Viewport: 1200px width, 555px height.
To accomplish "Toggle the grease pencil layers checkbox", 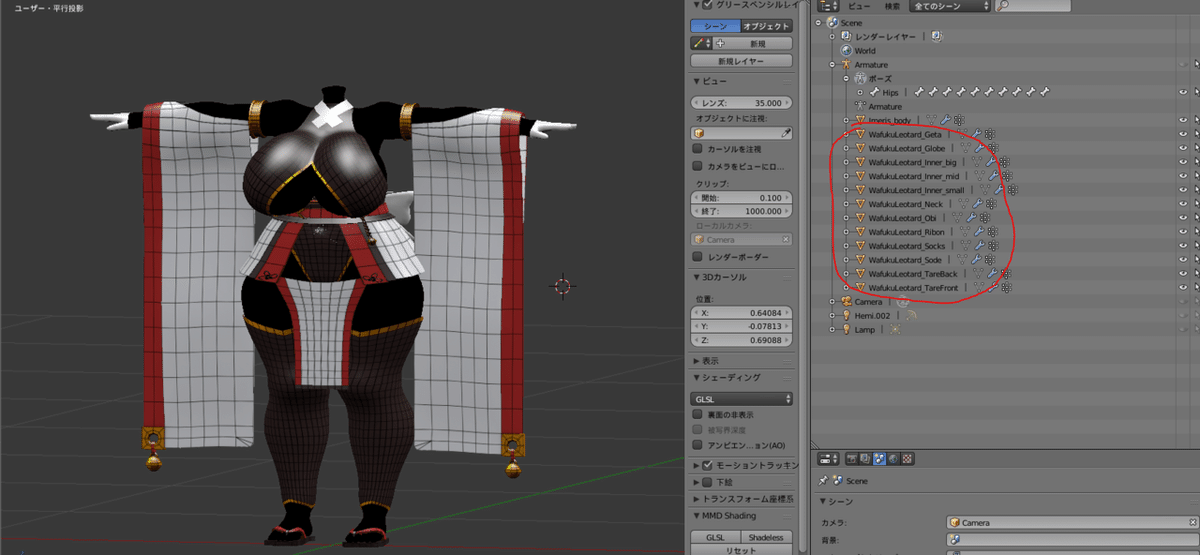I will click(x=709, y=5).
